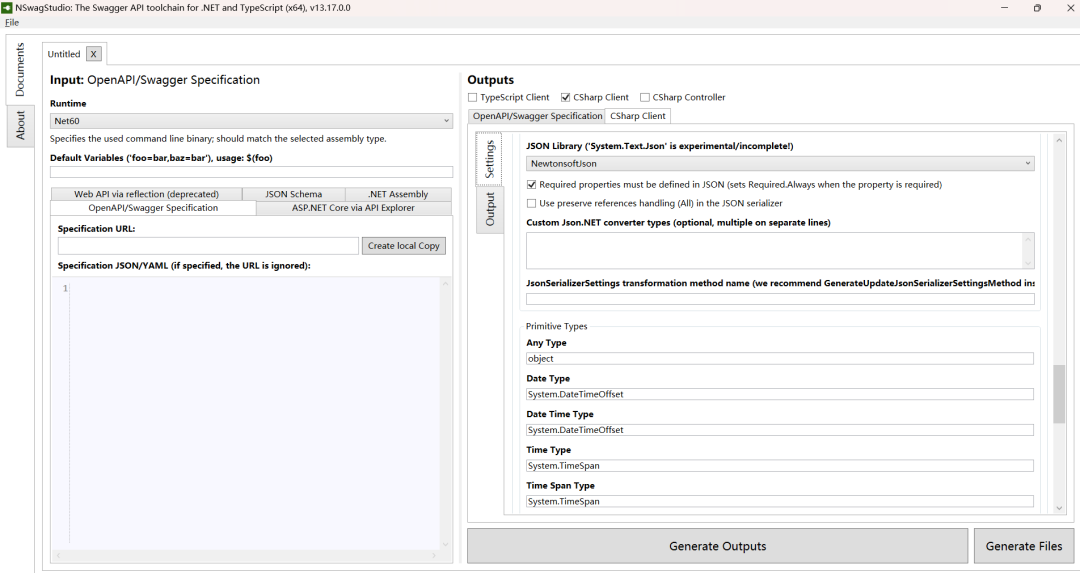
Task: Switch to the Documents side tab
Action: click(x=20, y=69)
